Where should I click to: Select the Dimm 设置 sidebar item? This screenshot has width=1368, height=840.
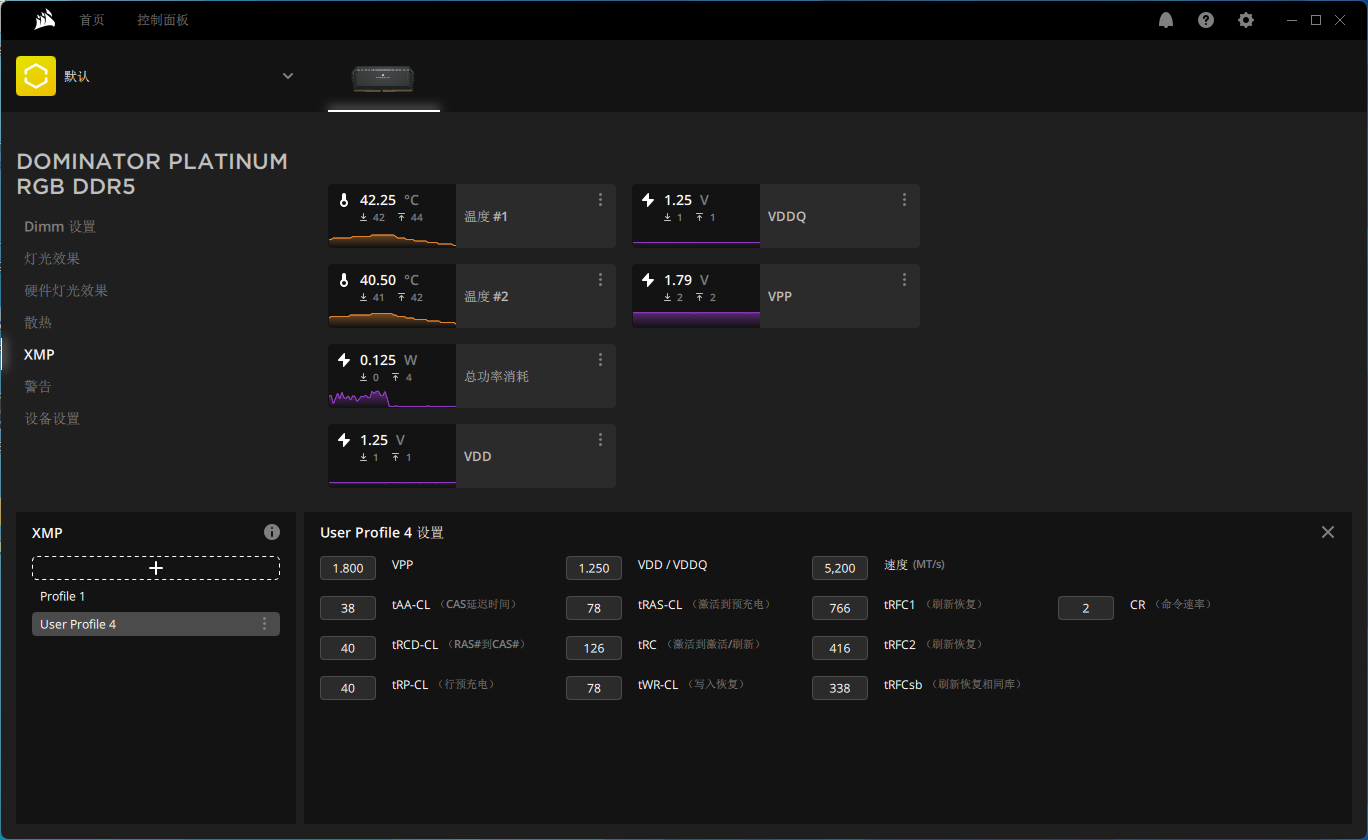pyautogui.click(x=60, y=227)
